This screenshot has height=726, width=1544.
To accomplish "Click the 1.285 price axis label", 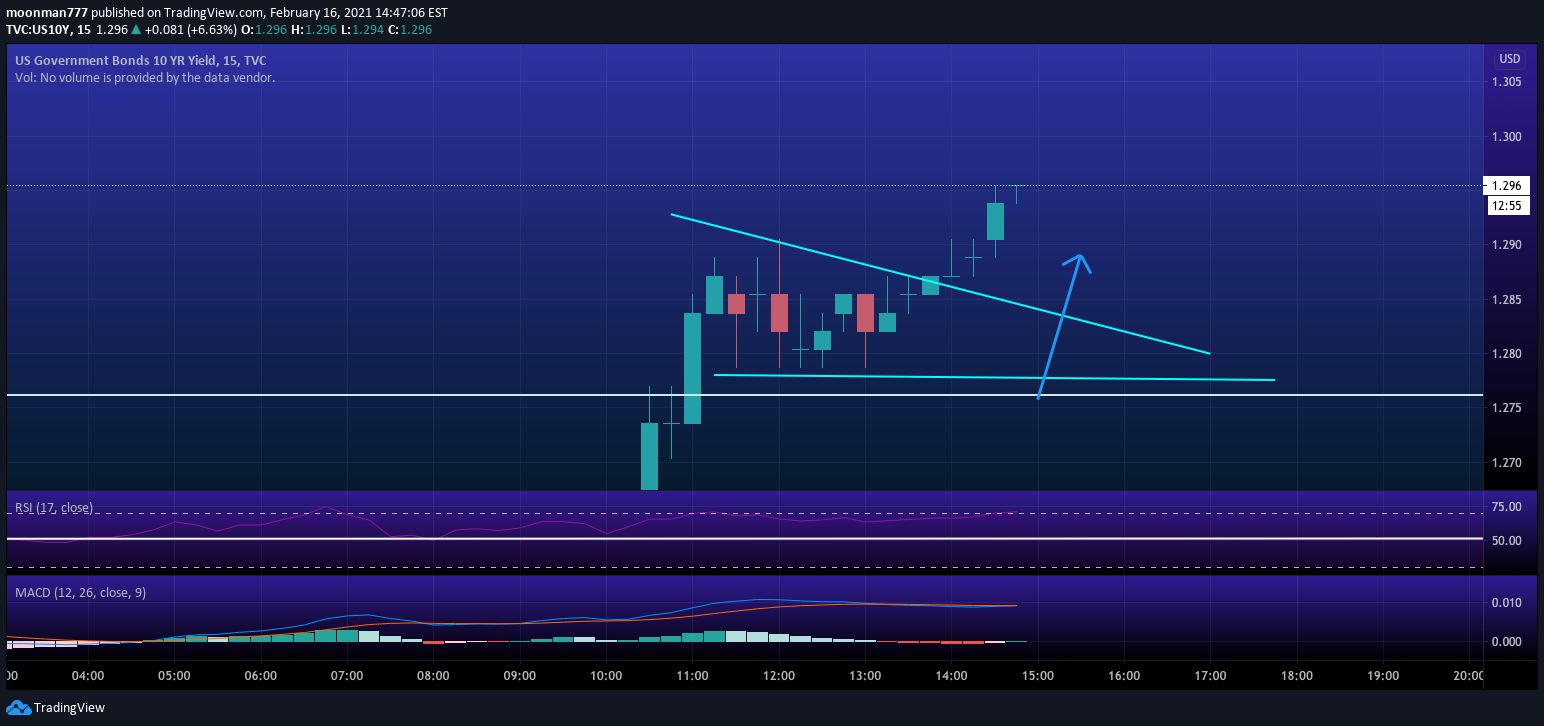I will pyautogui.click(x=1506, y=300).
